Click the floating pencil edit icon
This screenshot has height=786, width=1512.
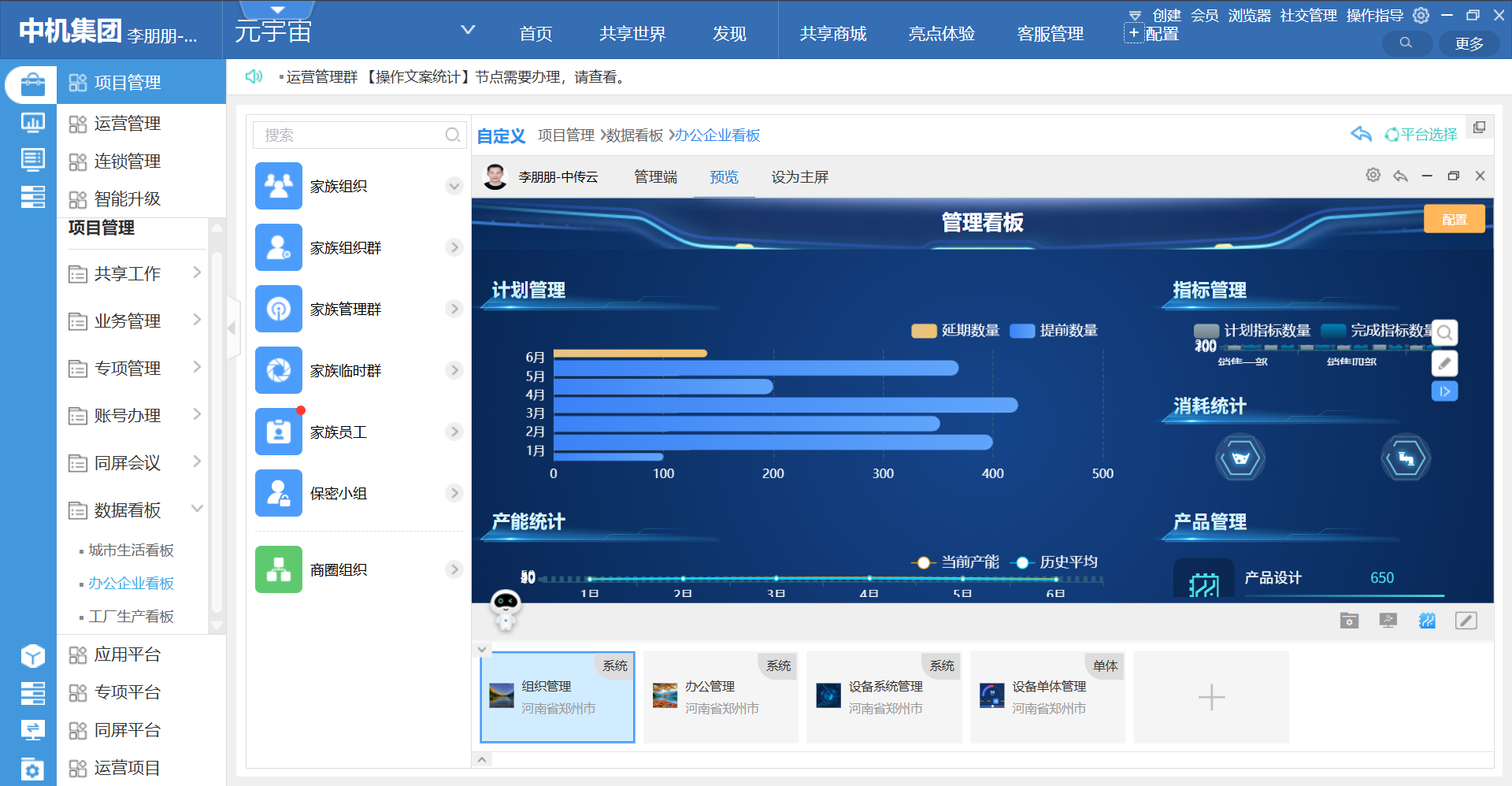(1444, 363)
